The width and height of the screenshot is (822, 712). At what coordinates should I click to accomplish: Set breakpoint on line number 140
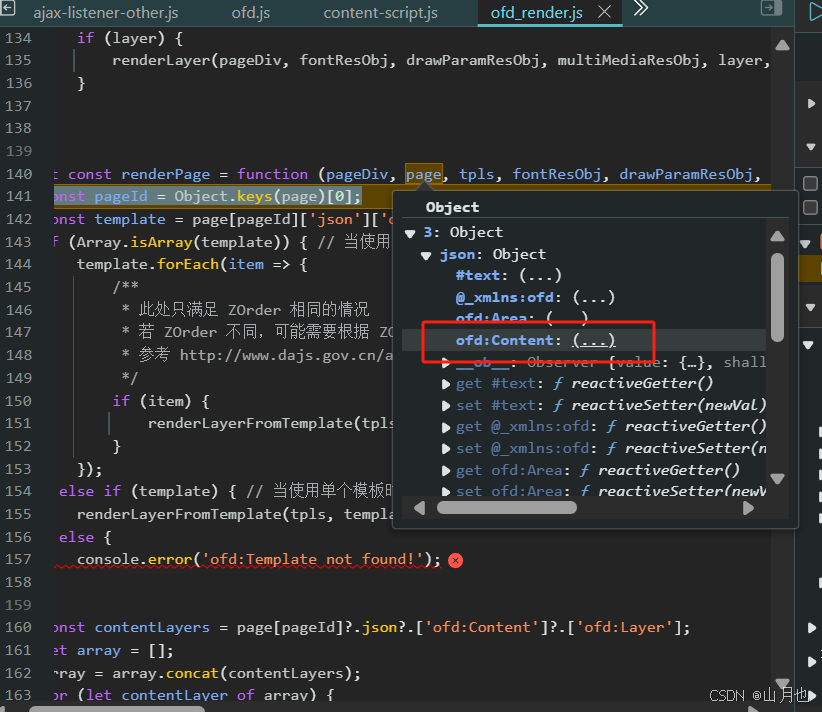pyautogui.click(x=19, y=174)
